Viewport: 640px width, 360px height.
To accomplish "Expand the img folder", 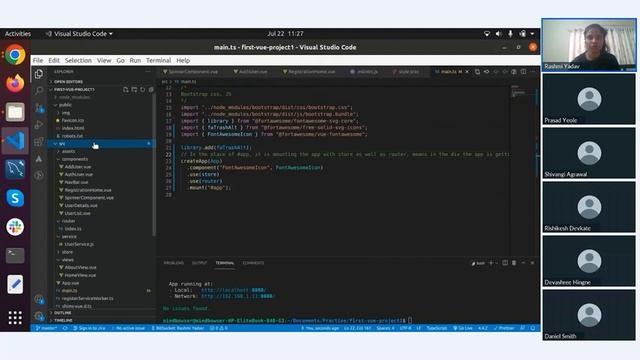I will point(65,113).
